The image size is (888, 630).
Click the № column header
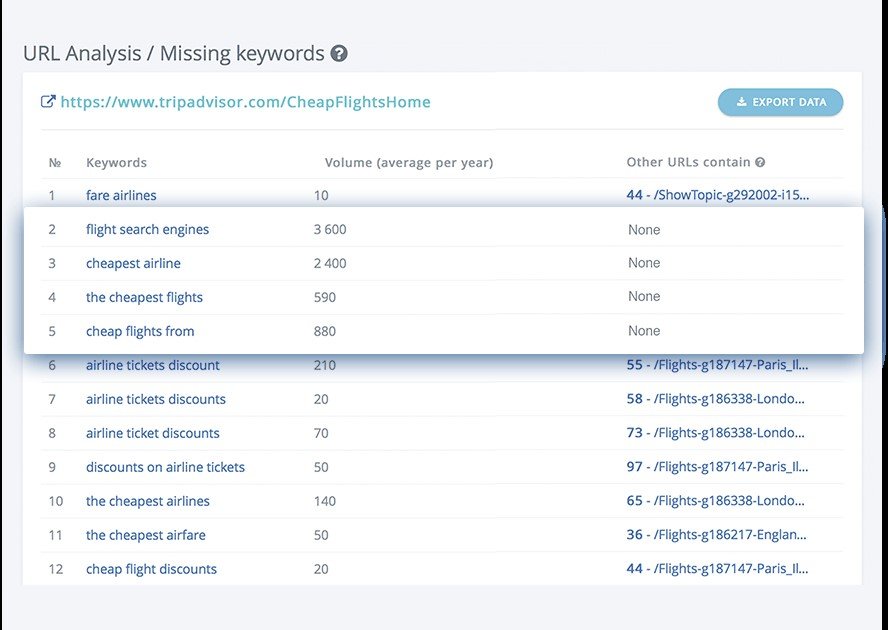pos(55,163)
